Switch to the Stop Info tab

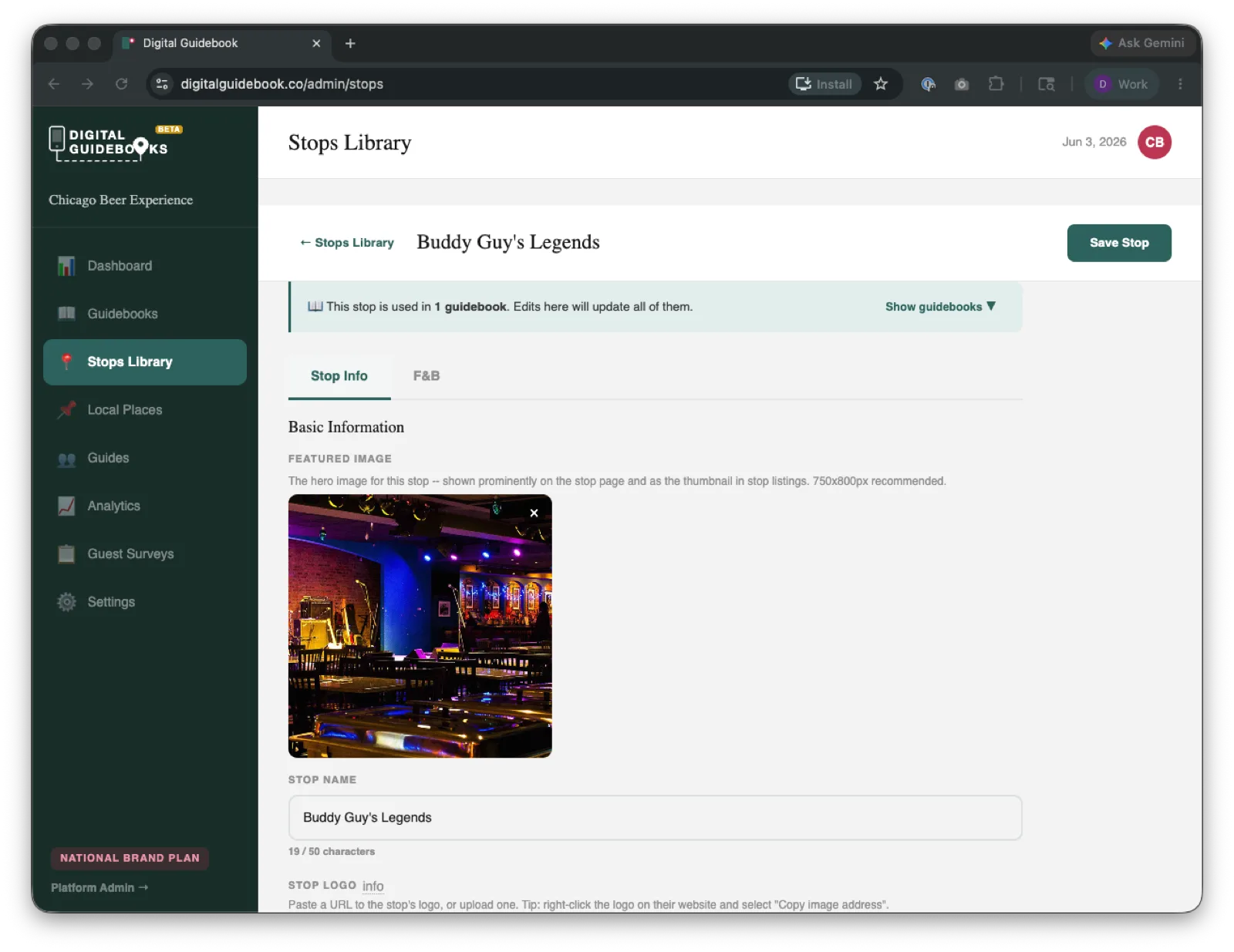tap(339, 376)
